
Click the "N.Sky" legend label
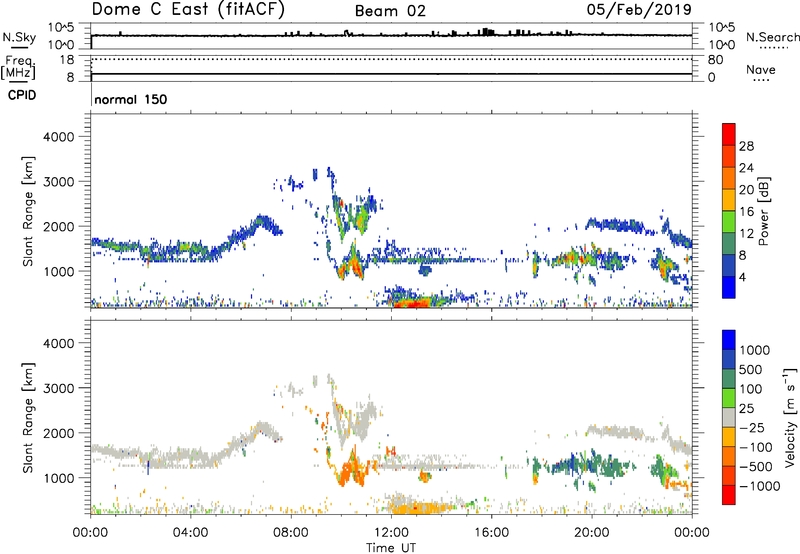pyautogui.click(x=19, y=37)
